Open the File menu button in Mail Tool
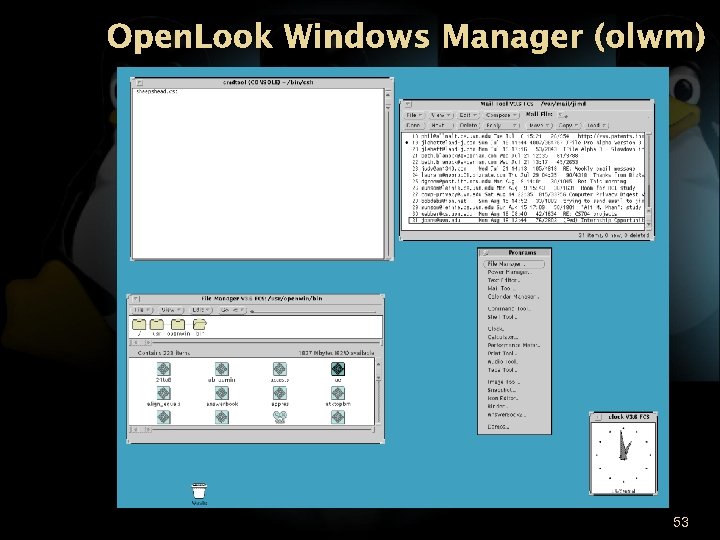The image size is (720, 540). pos(414,115)
